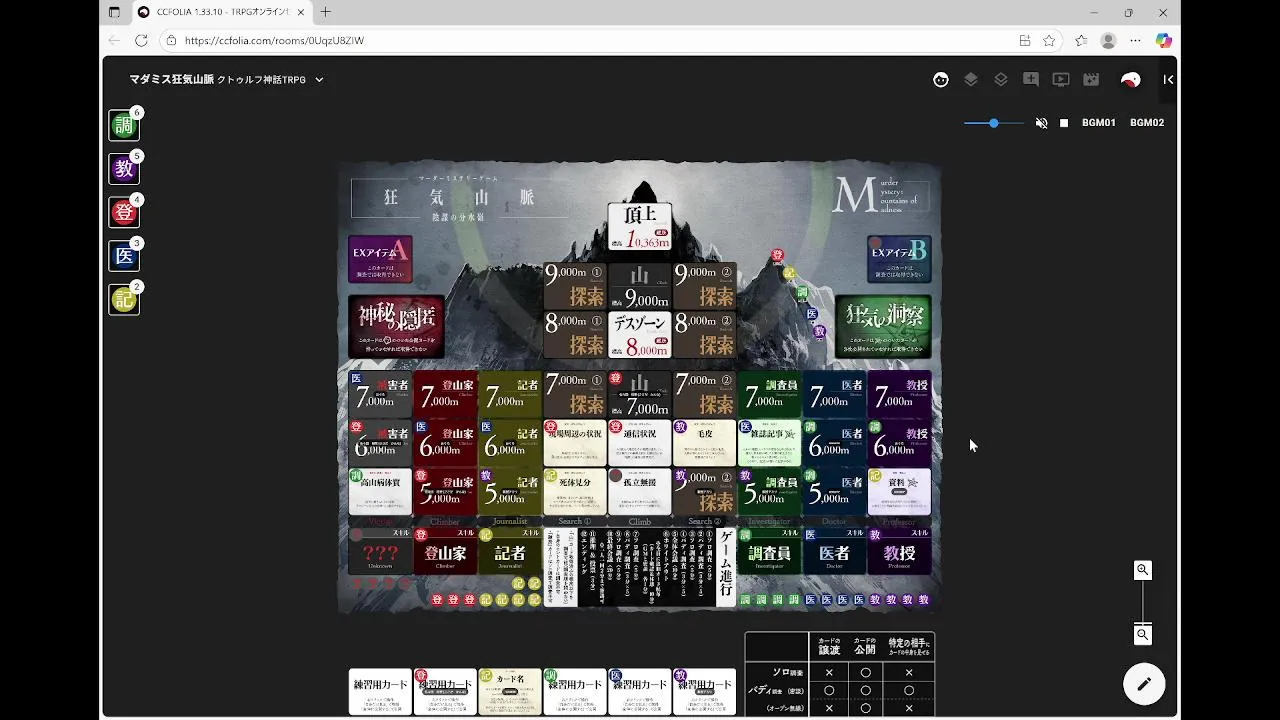Click the 登山家 Climber skill card
Viewport: 1280px width, 720px height.
coord(445,551)
